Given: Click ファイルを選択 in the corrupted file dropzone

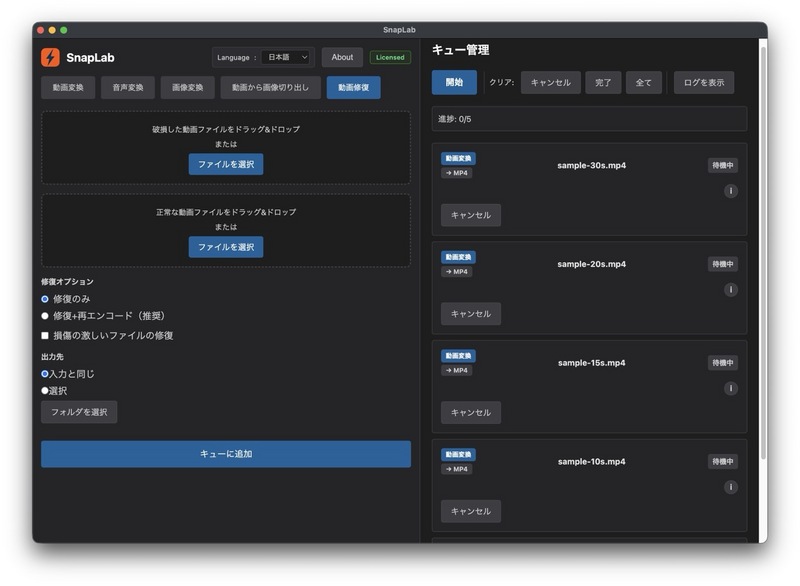Looking at the screenshot, I should pyautogui.click(x=226, y=164).
